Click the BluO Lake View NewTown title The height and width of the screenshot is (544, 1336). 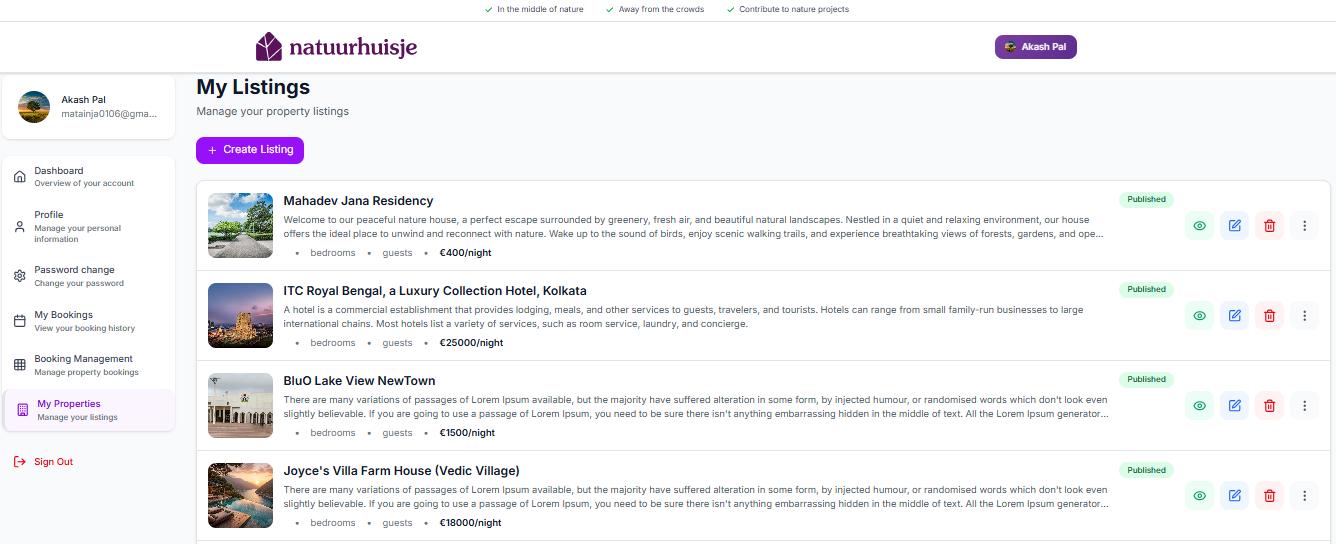click(359, 381)
